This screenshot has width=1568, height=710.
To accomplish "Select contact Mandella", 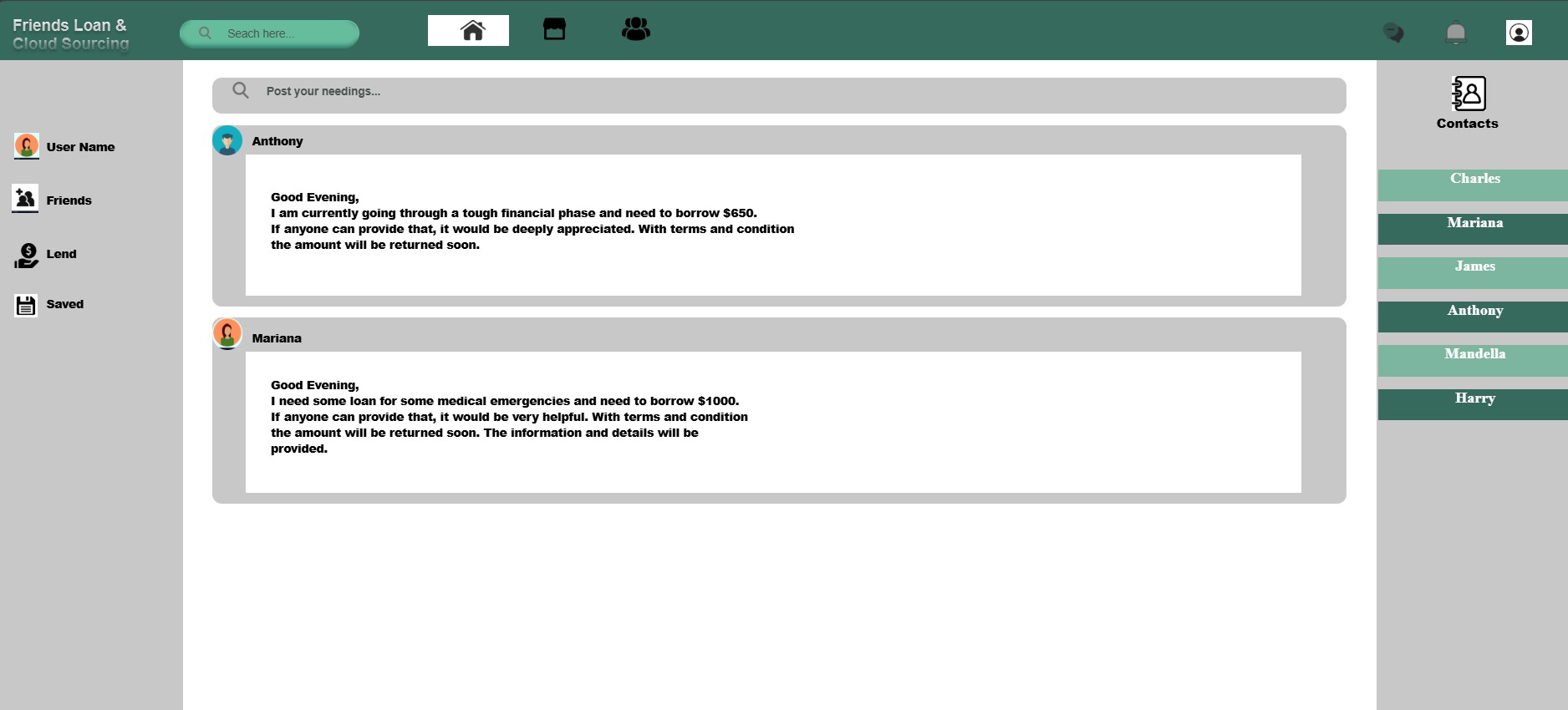I will [1473, 361].
